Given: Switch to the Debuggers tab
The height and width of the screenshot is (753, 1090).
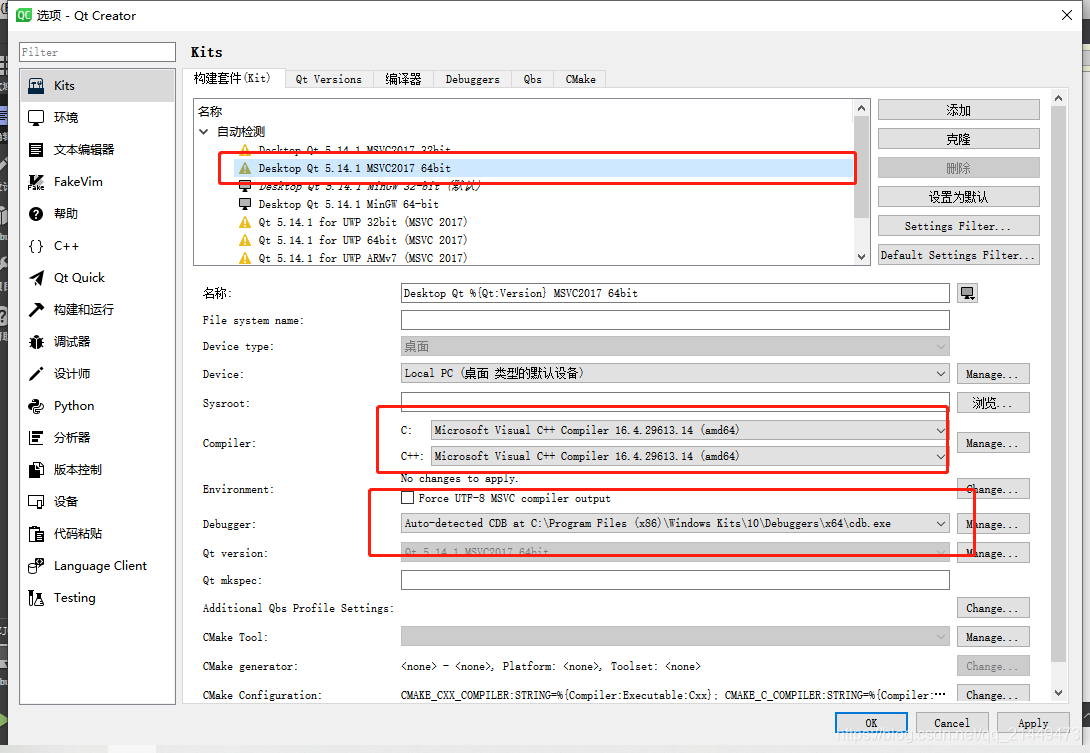Looking at the screenshot, I should coord(473,79).
